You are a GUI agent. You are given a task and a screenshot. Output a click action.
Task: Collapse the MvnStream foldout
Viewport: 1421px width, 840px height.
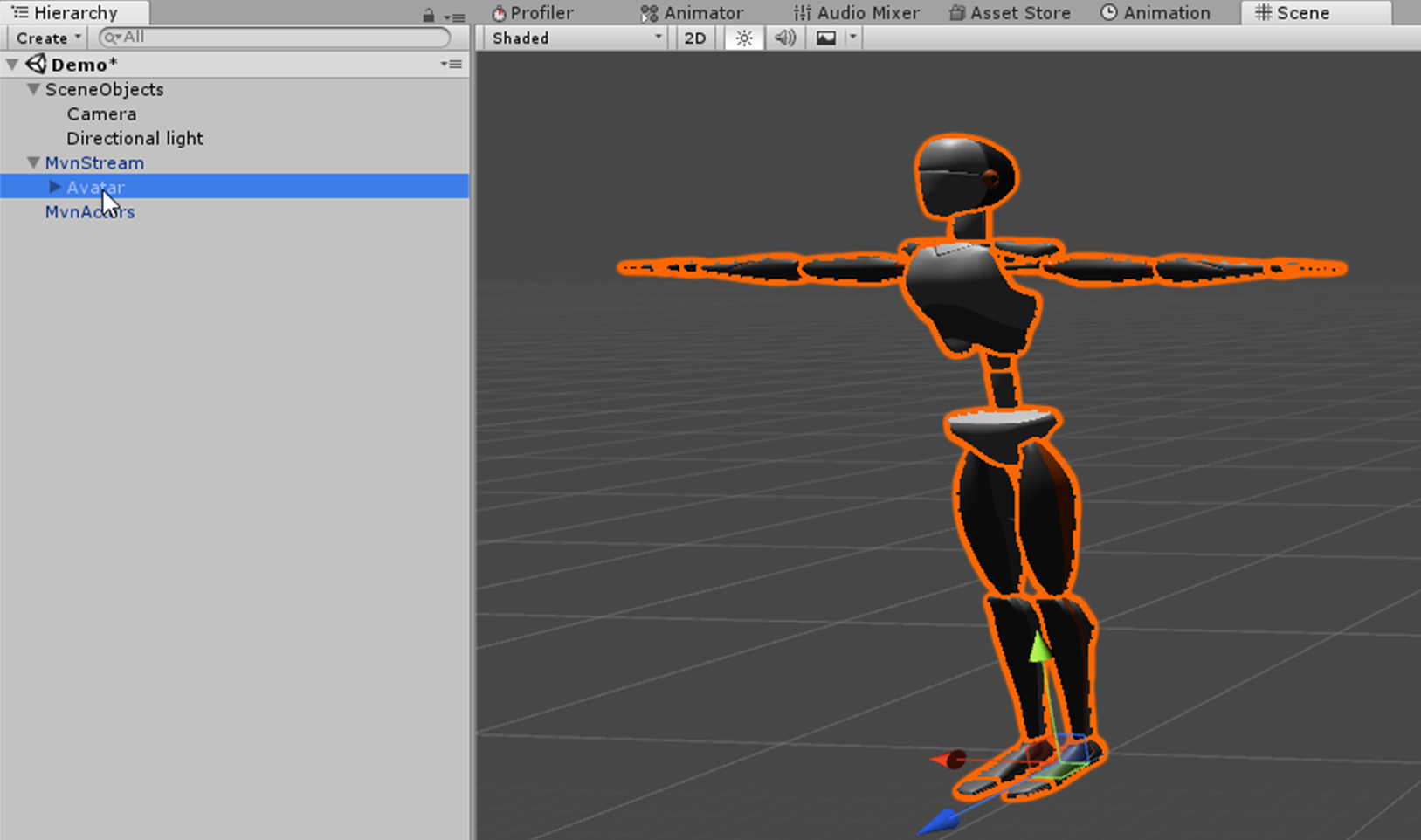33,162
